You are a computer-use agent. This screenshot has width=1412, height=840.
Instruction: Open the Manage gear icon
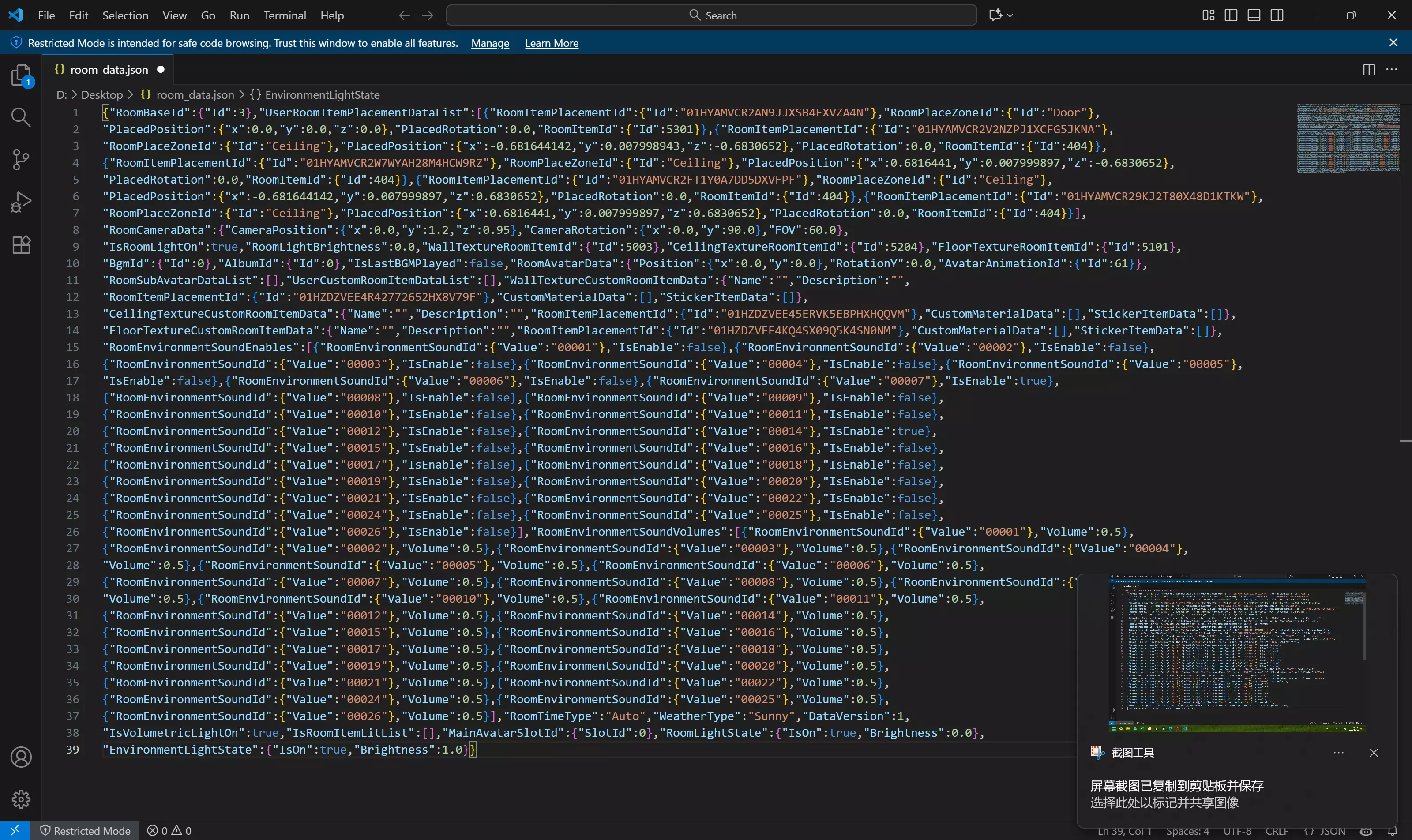coord(21,799)
